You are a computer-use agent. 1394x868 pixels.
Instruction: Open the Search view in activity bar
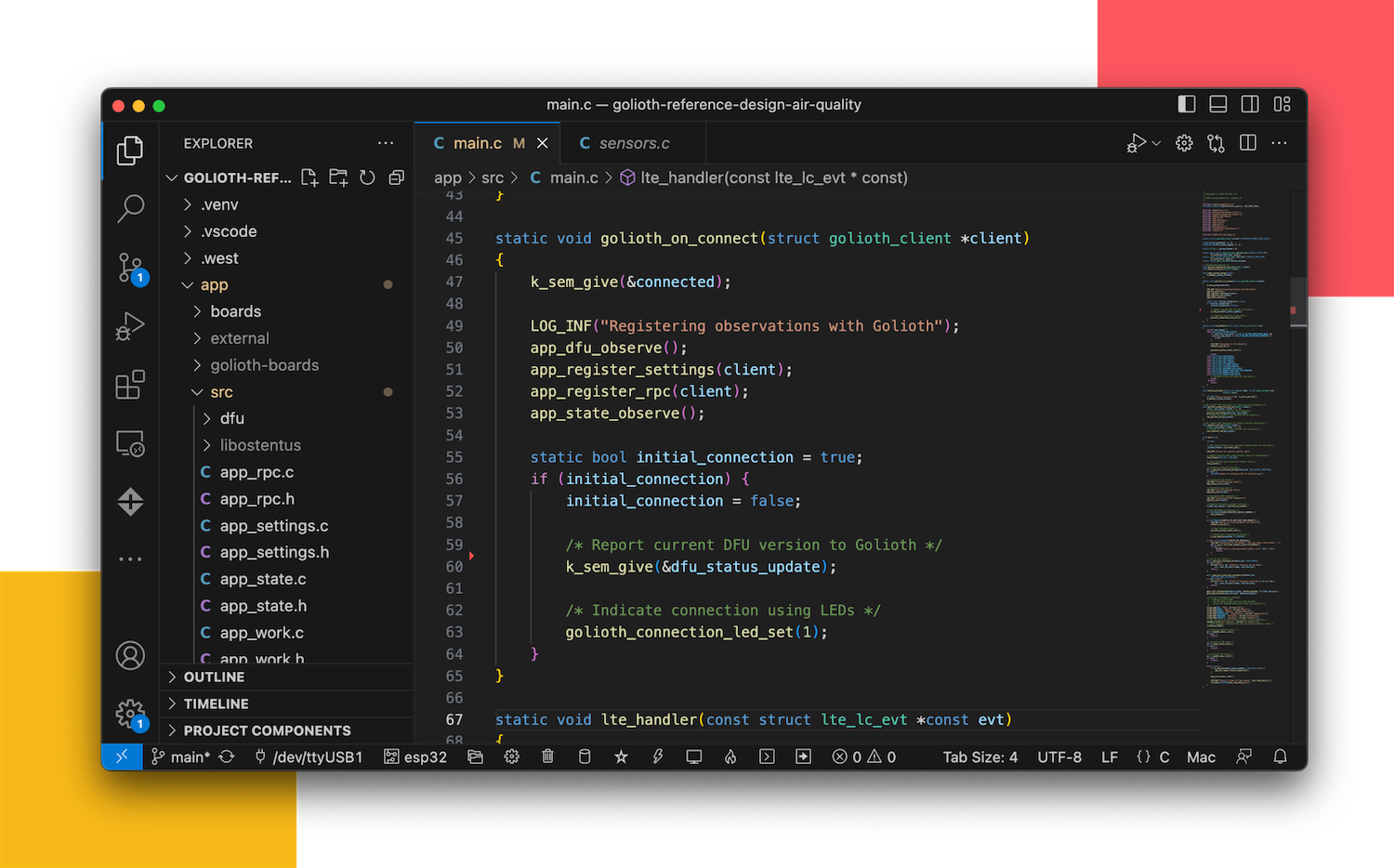(130, 208)
